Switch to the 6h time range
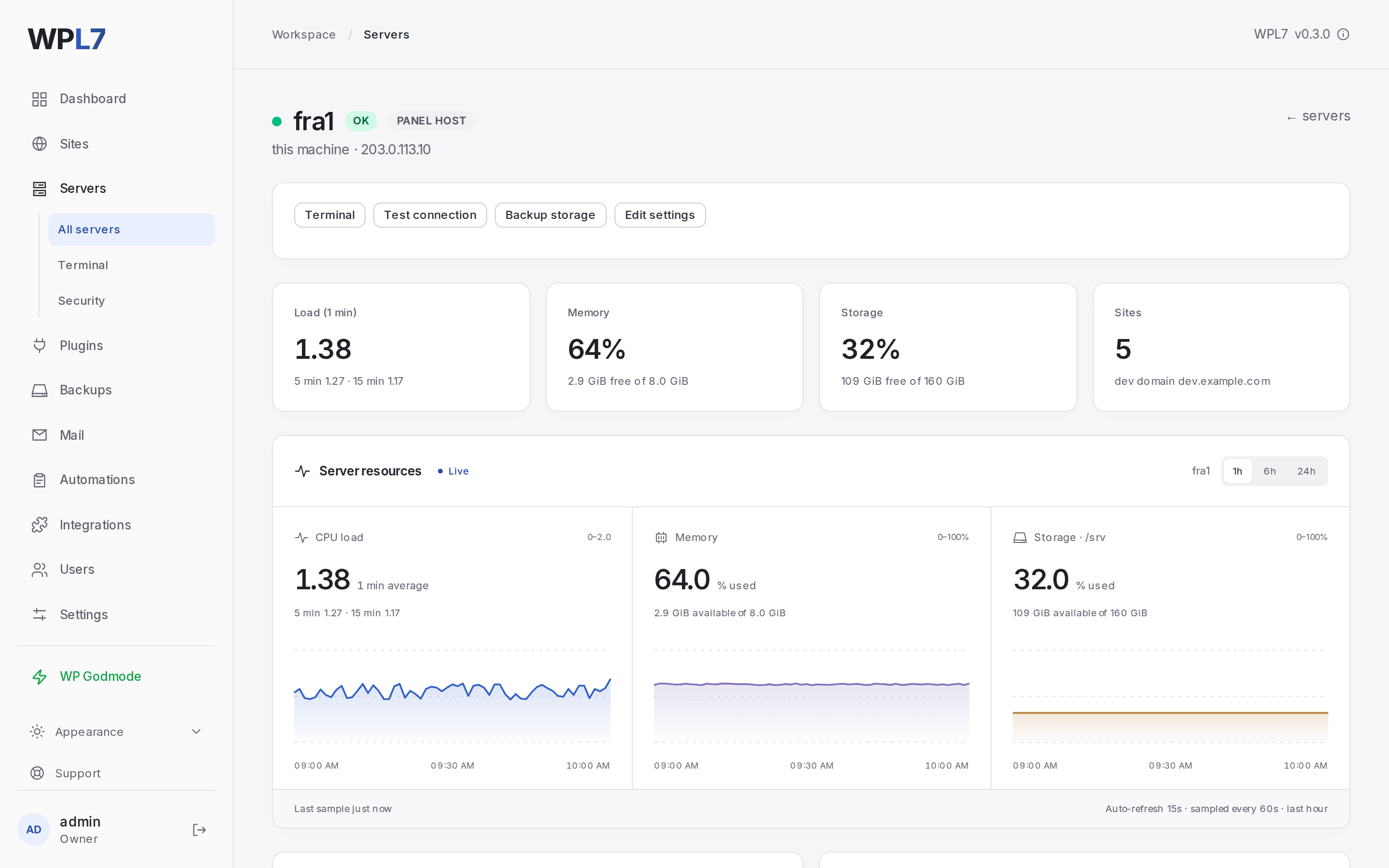 pyautogui.click(x=1269, y=471)
